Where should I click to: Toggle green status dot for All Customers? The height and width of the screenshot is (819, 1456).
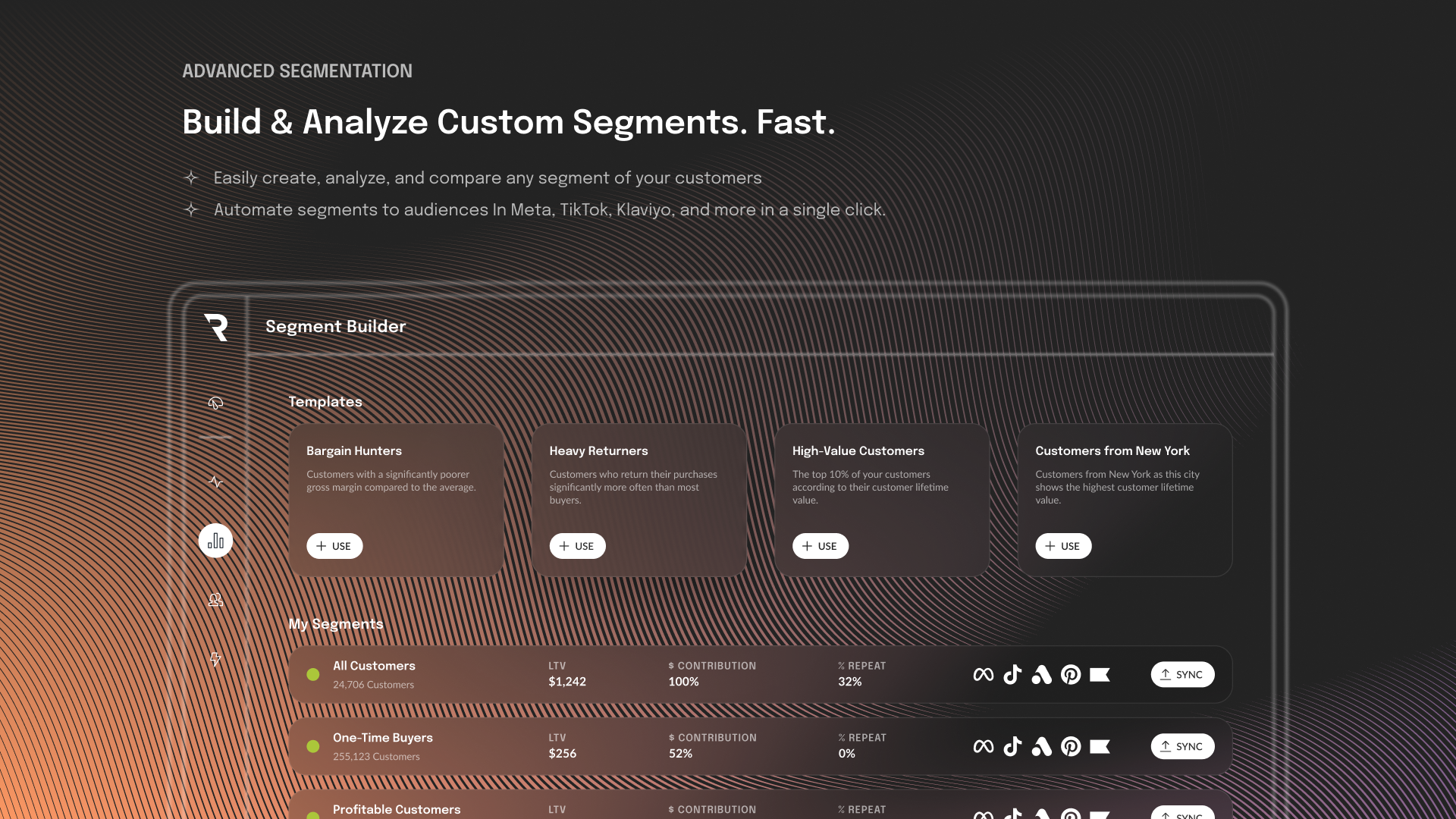[312, 674]
